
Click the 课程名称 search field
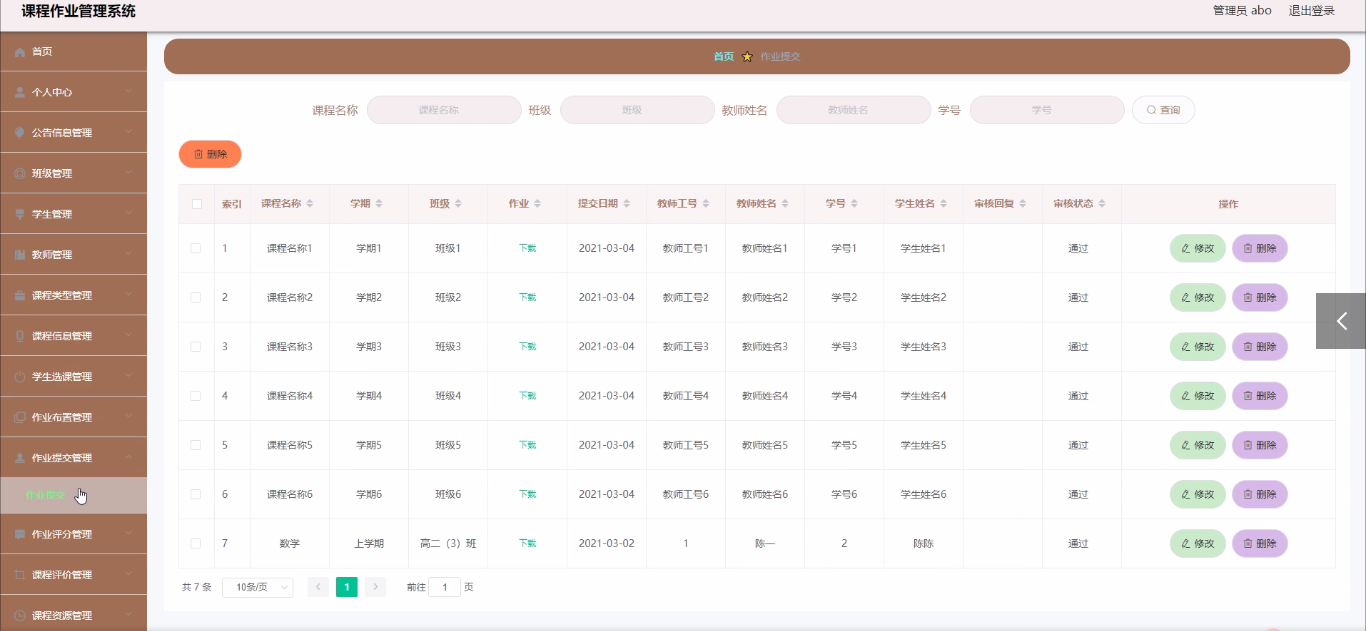click(444, 110)
